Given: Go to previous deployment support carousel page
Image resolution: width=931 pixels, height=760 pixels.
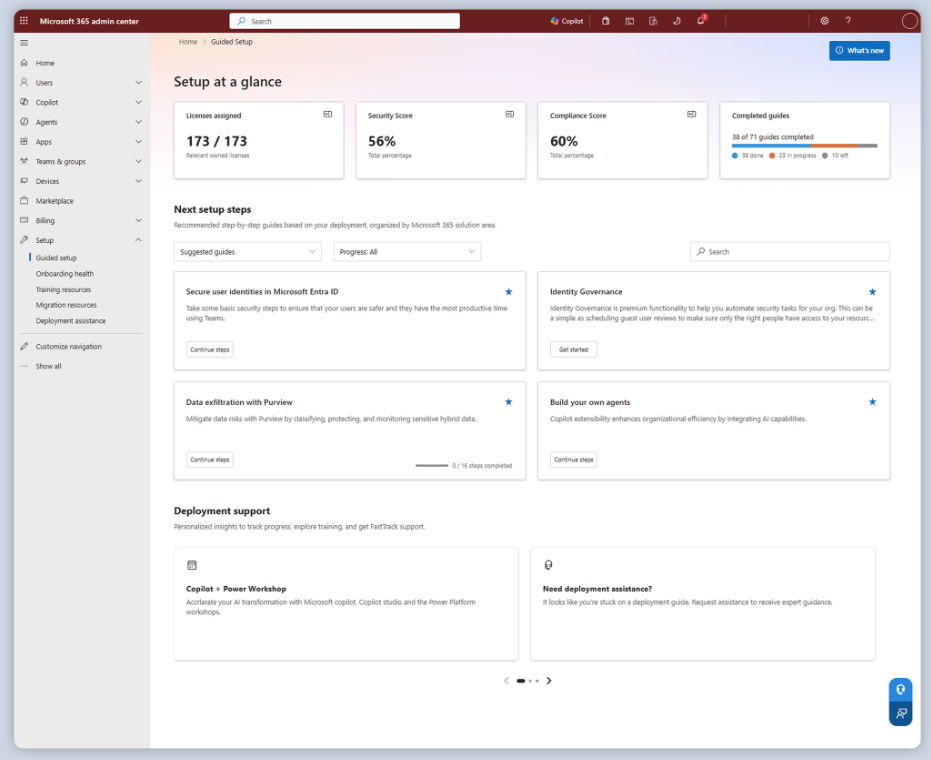Looking at the screenshot, I should coord(506,680).
